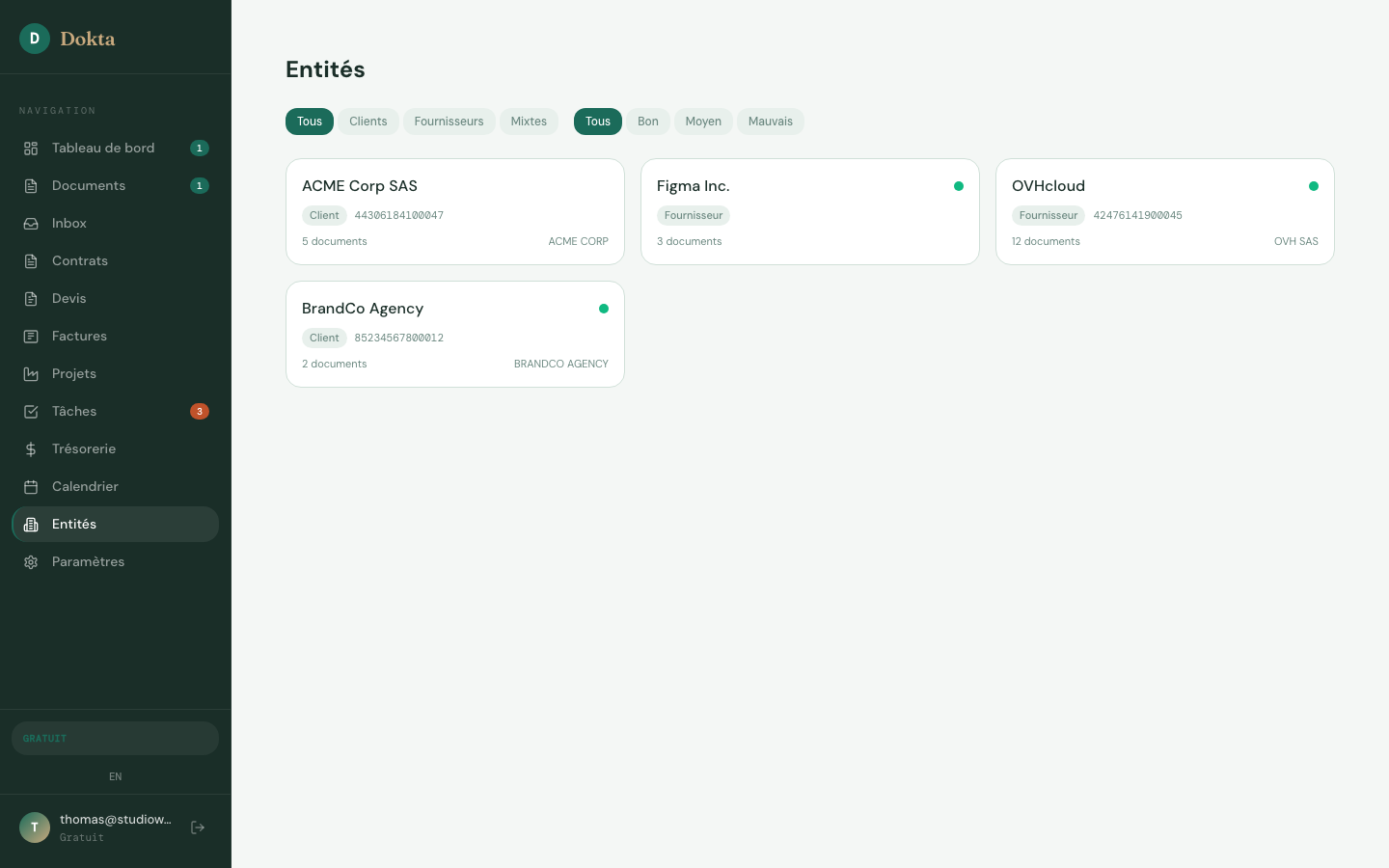
Task: Open Trésorerie via the dollar icon
Action: point(31,449)
